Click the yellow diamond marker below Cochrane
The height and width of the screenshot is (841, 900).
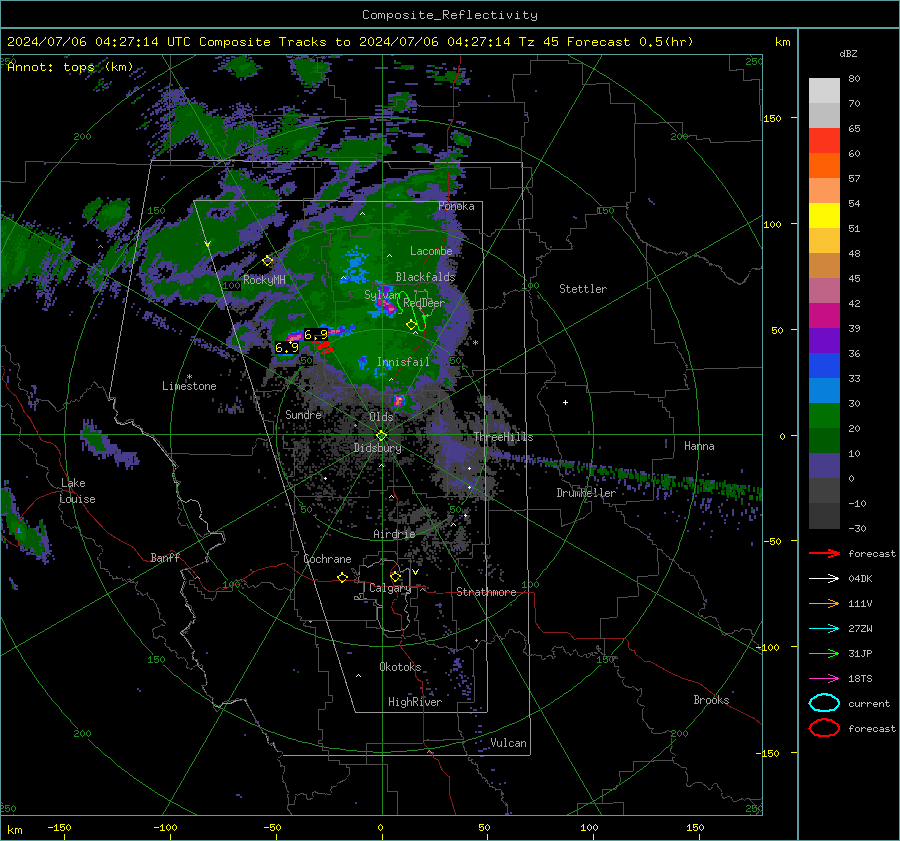tap(342, 578)
